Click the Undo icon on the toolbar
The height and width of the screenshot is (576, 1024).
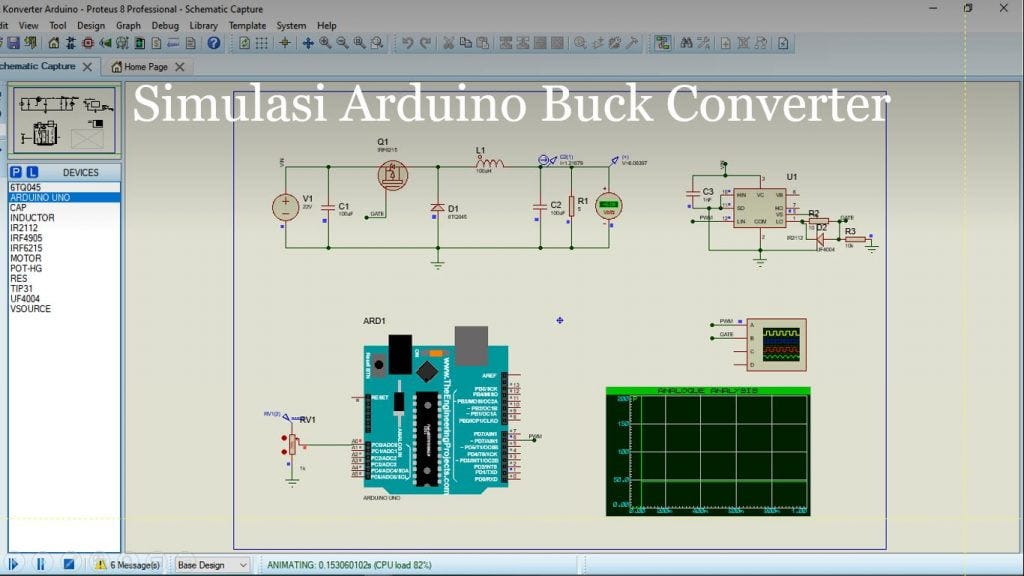[x=407, y=43]
